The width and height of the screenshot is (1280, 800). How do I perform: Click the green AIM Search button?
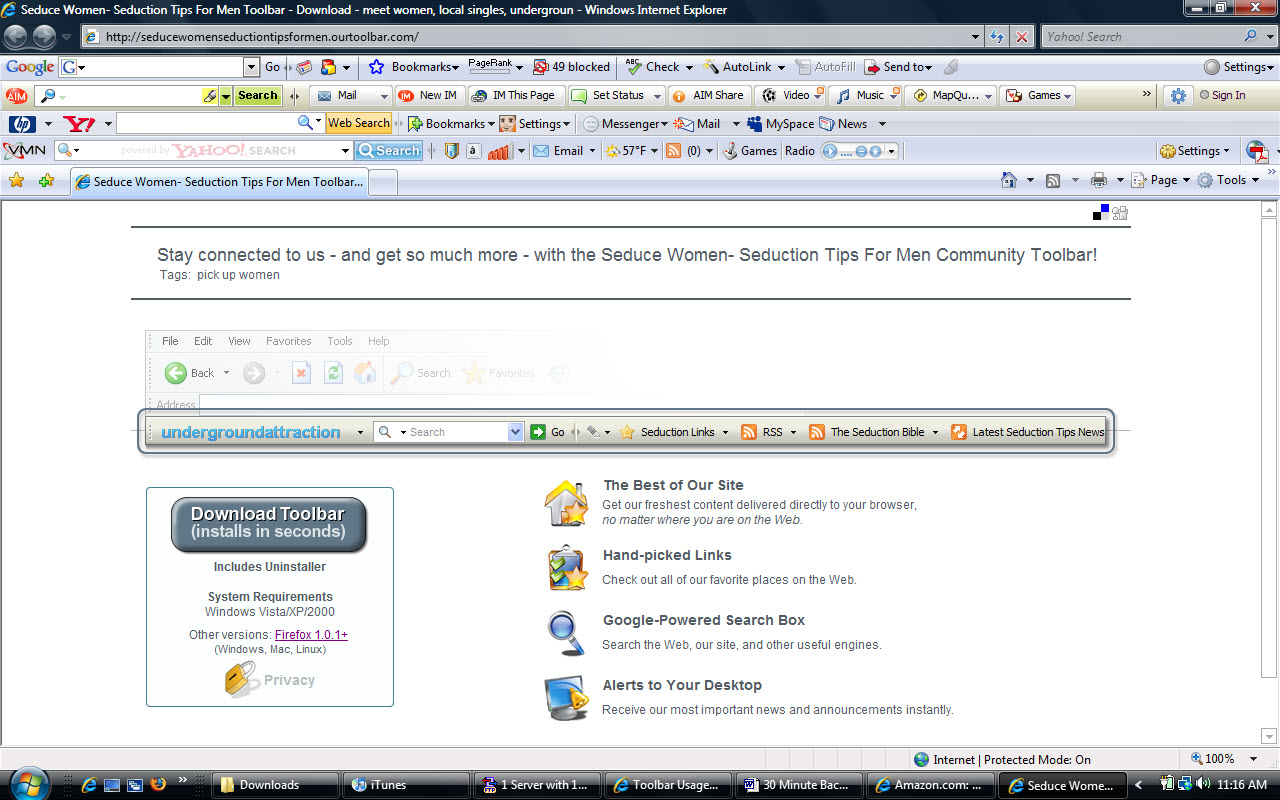pyautogui.click(x=257, y=96)
